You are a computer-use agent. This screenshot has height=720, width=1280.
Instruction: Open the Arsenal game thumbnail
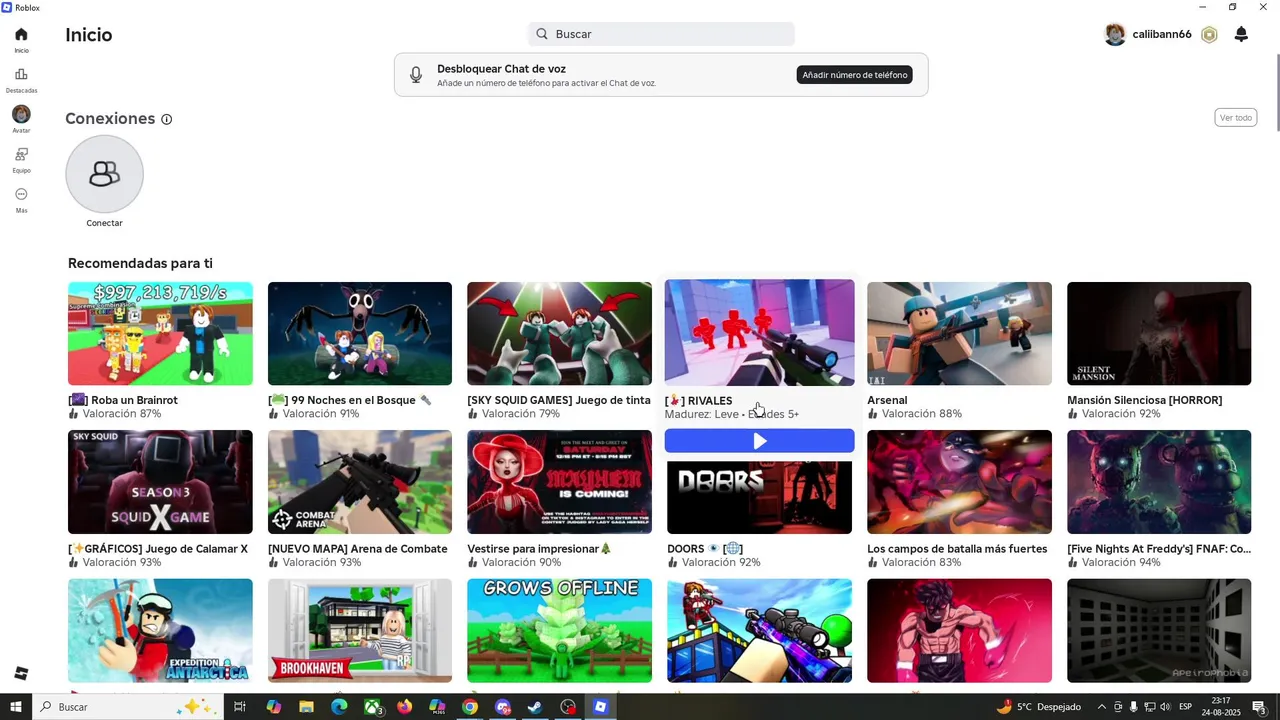pyautogui.click(x=959, y=334)
